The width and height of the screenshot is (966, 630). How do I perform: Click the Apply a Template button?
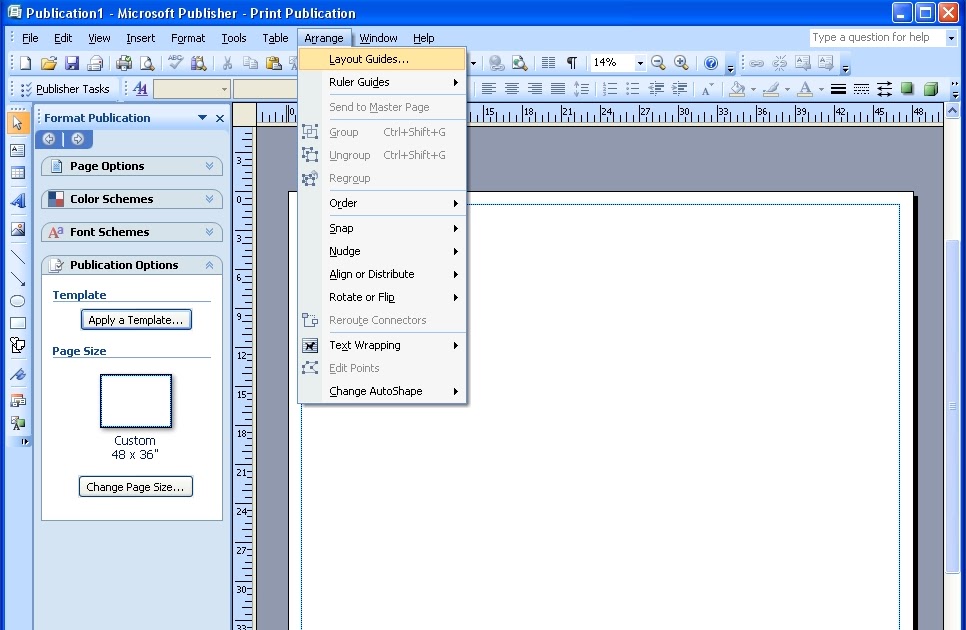tap(136, 320)
